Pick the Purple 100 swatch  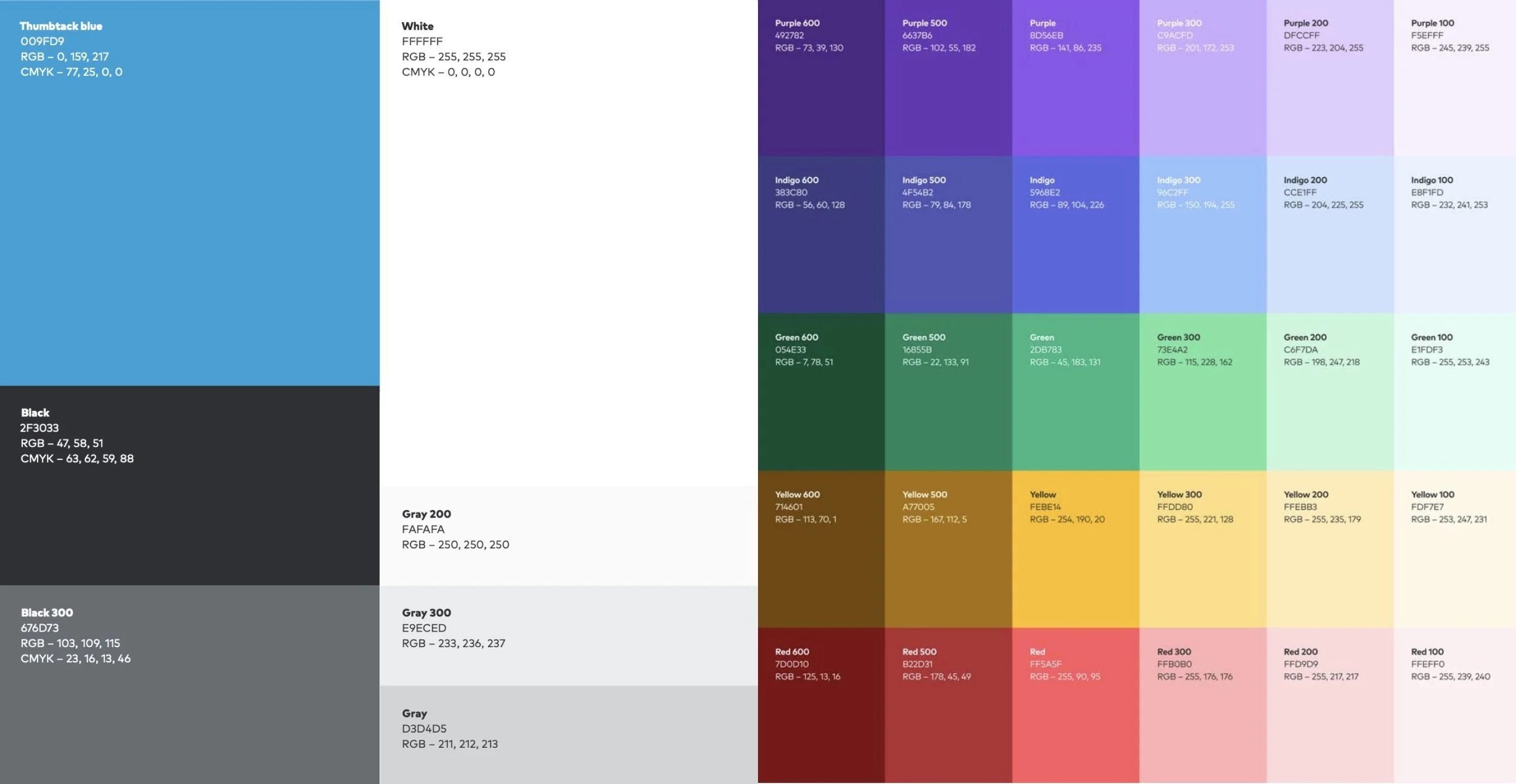click(1454, 91)
